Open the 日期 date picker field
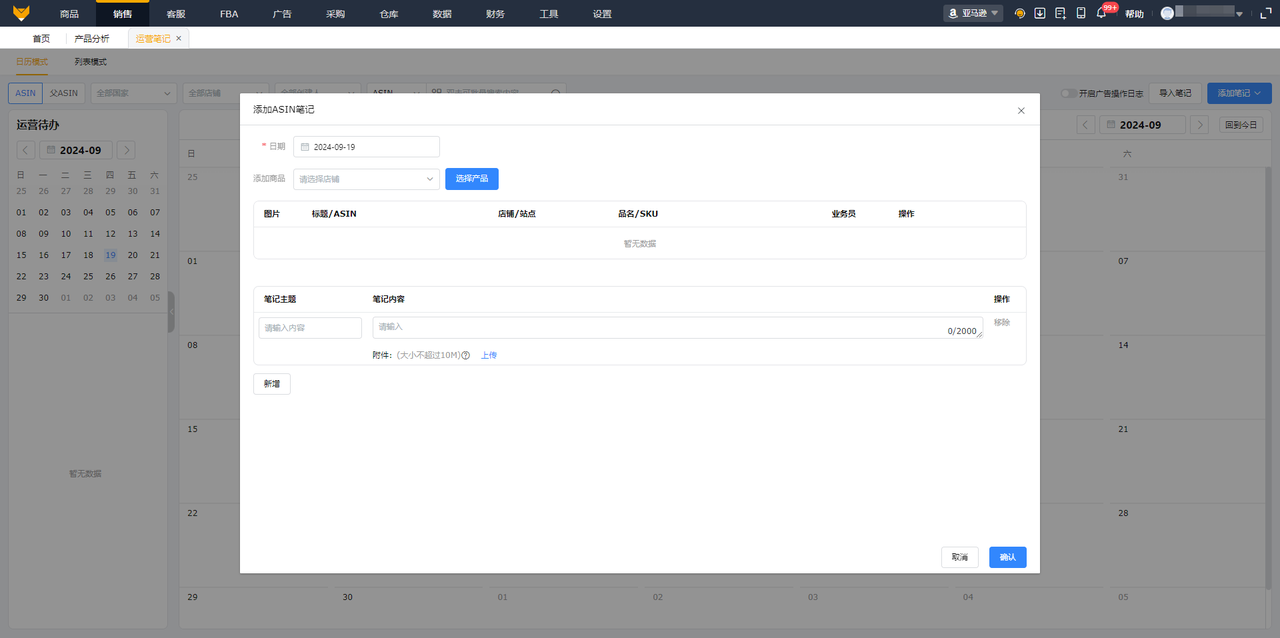 click(366, 147)
